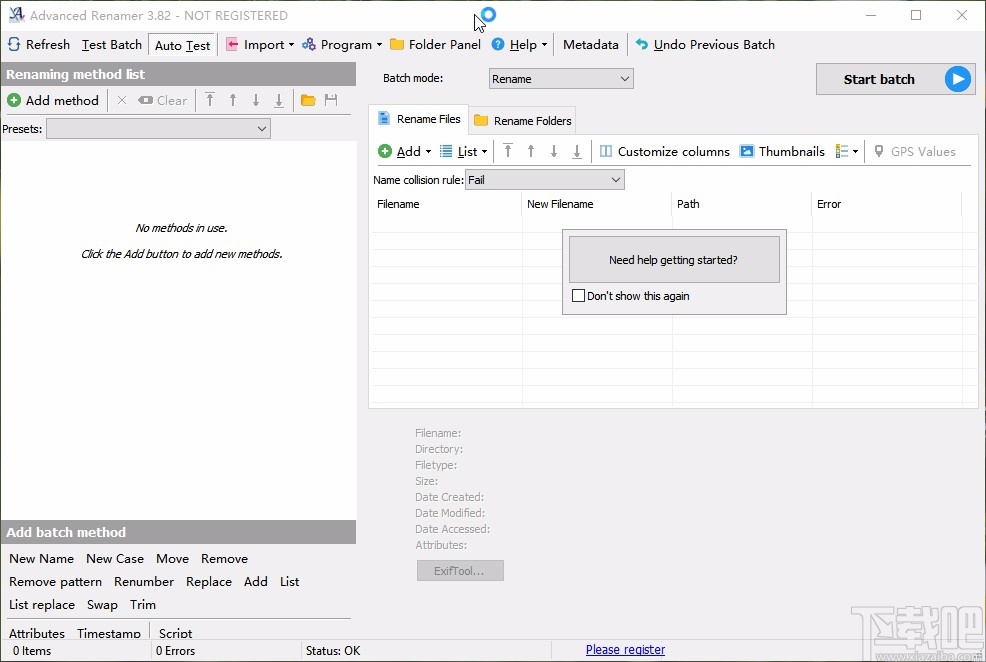The image size is (986, 662).
Task: Move method to bottom of method list
Action: click(x=279, y=101)
